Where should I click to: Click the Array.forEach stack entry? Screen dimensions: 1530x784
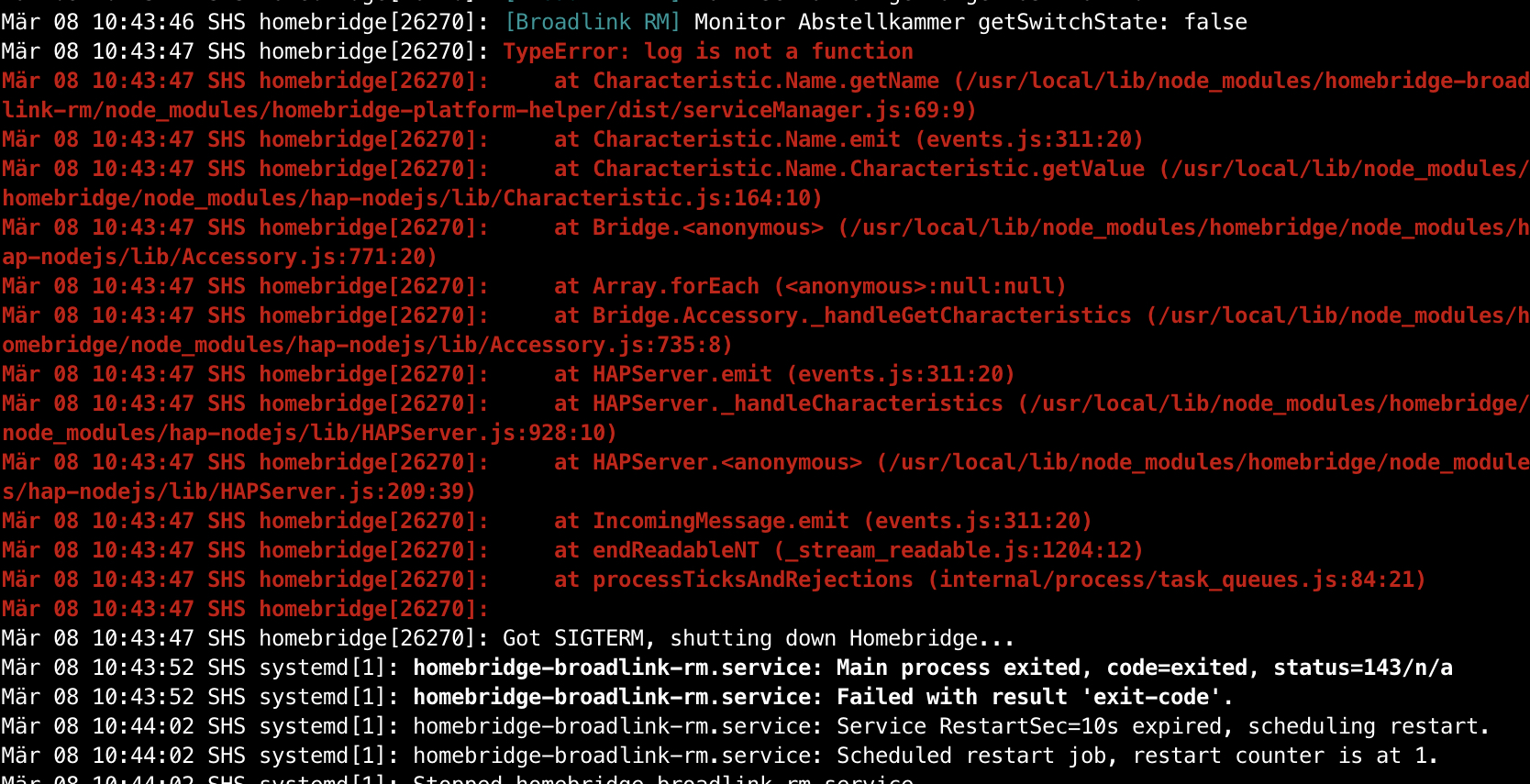point(676,286)
